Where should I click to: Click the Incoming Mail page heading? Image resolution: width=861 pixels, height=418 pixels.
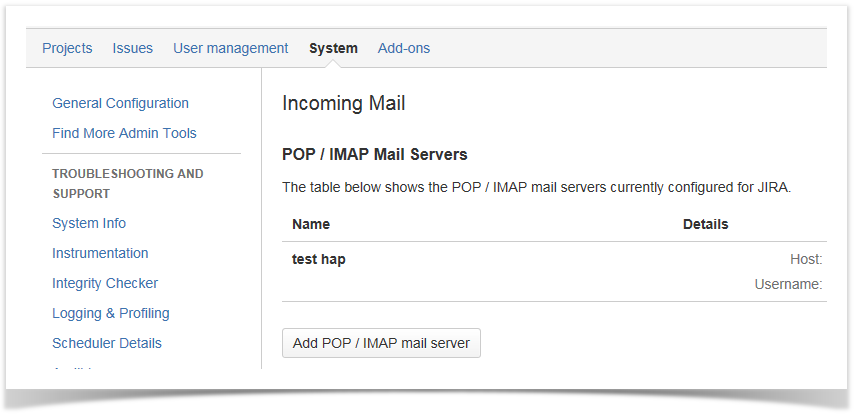coord(343,103)
